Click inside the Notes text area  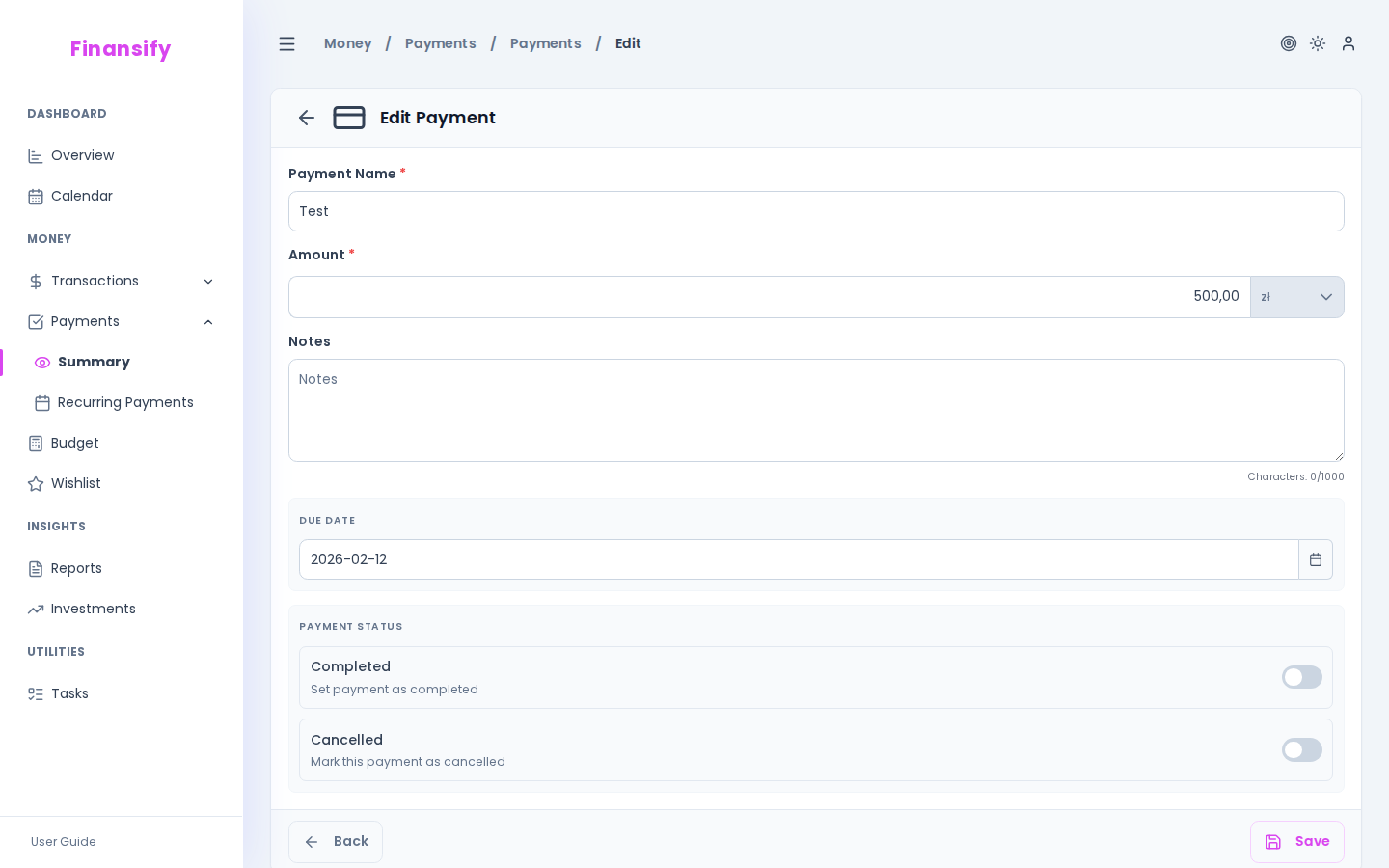tap(816, 410)
